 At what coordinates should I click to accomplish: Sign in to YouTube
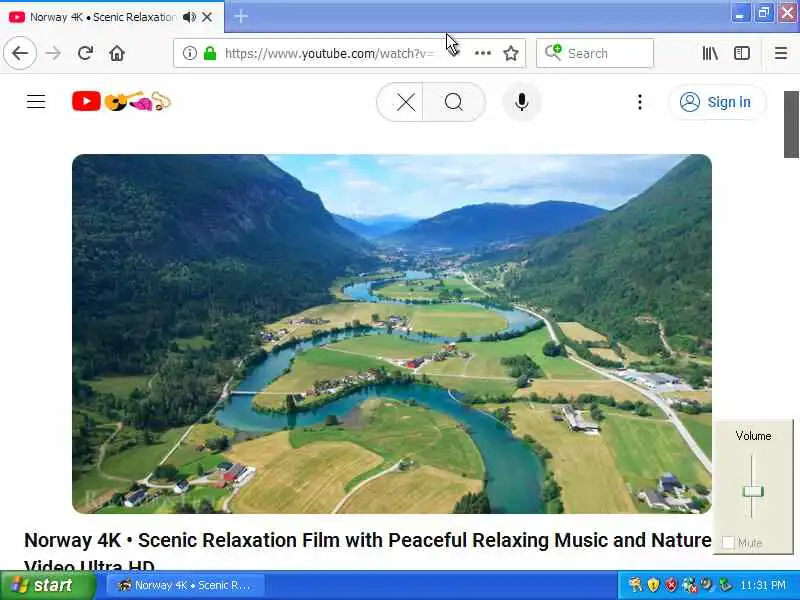click(716, 102)
